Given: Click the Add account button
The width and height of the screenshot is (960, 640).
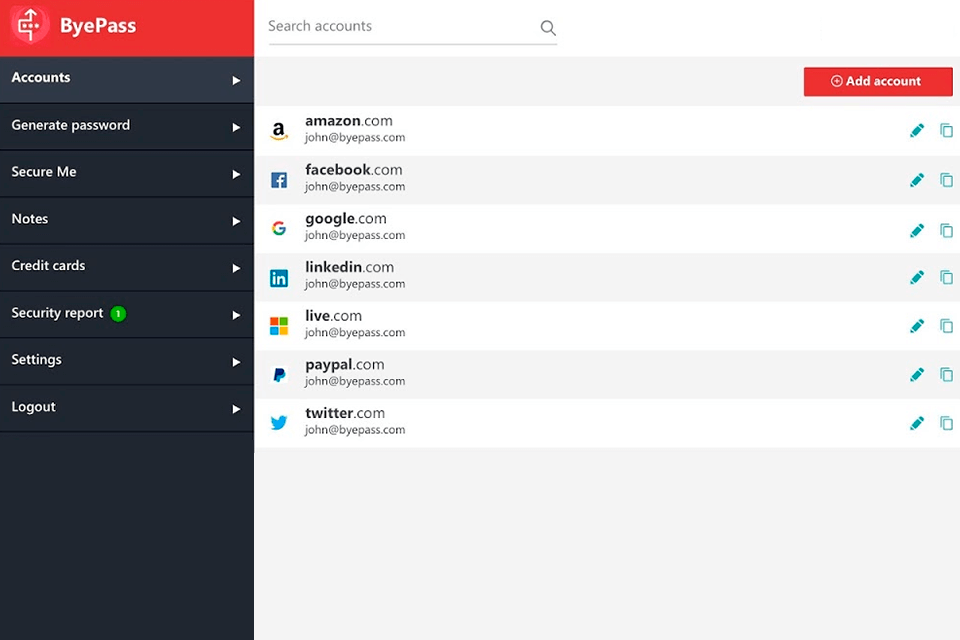Looking at the screenshot, I should tap(877, 81).
